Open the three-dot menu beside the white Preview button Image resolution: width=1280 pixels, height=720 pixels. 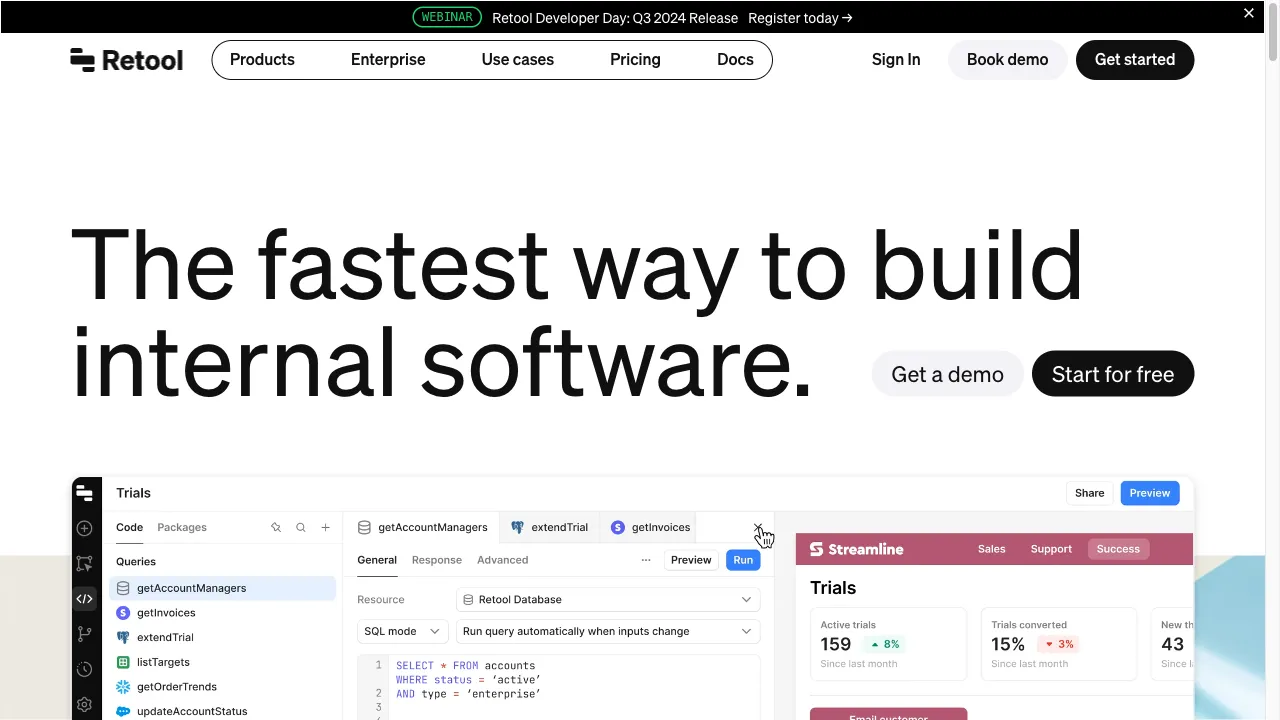coord(646,560)
